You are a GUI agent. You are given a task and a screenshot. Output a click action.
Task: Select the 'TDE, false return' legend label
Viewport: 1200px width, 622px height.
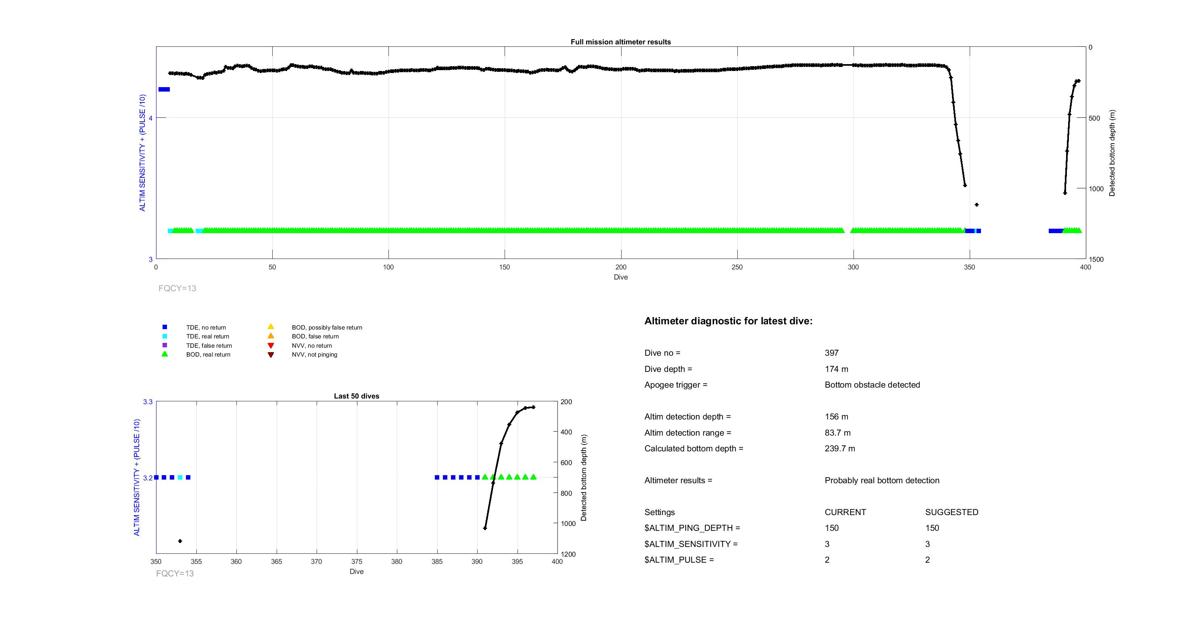click(209, 345)
